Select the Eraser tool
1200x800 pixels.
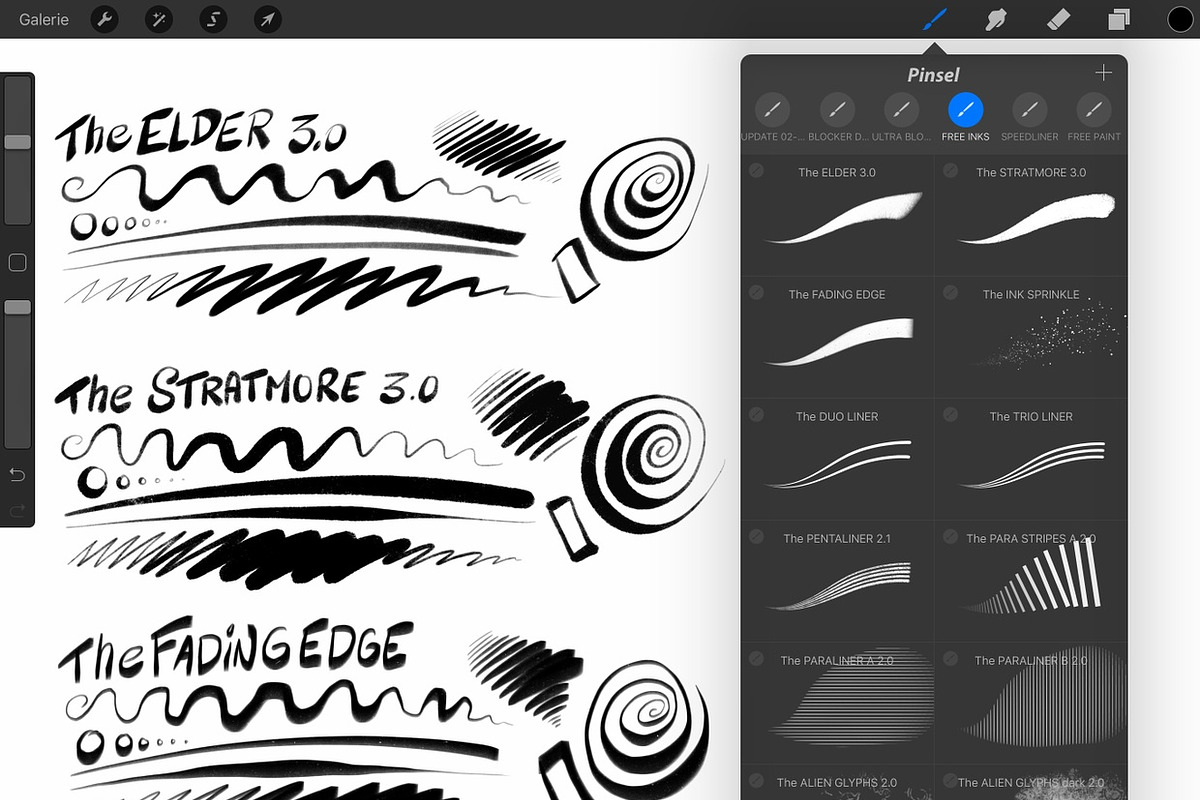[1058, 19]
